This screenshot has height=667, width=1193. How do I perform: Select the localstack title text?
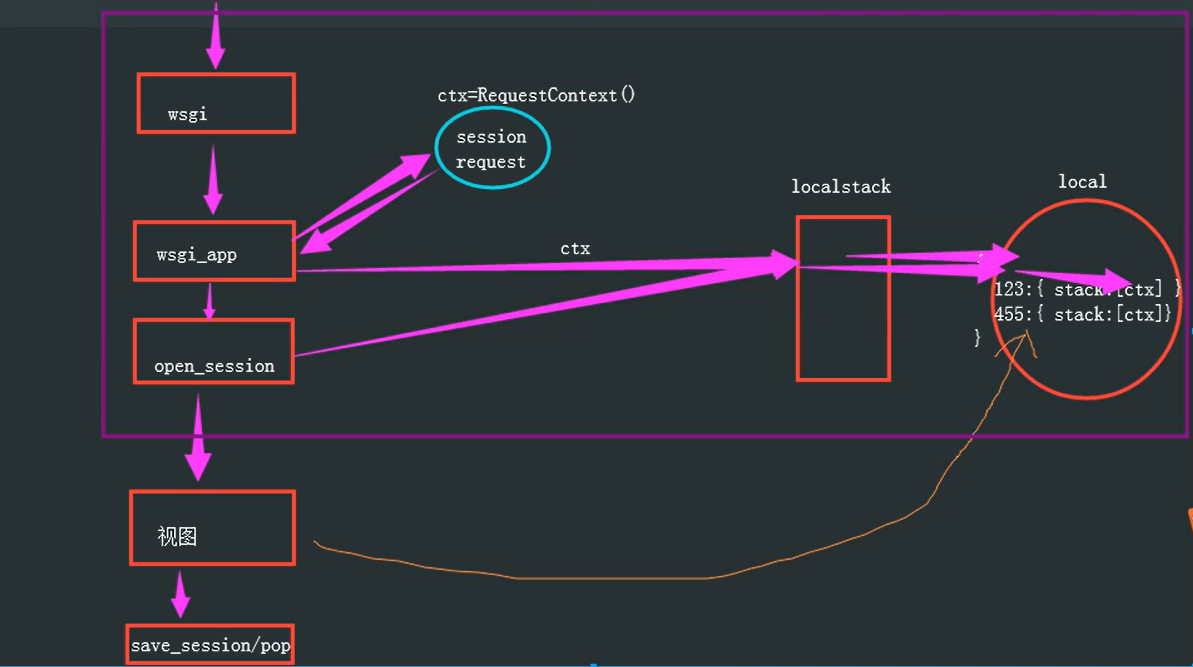pyautogui.click(x=841, y=186)
